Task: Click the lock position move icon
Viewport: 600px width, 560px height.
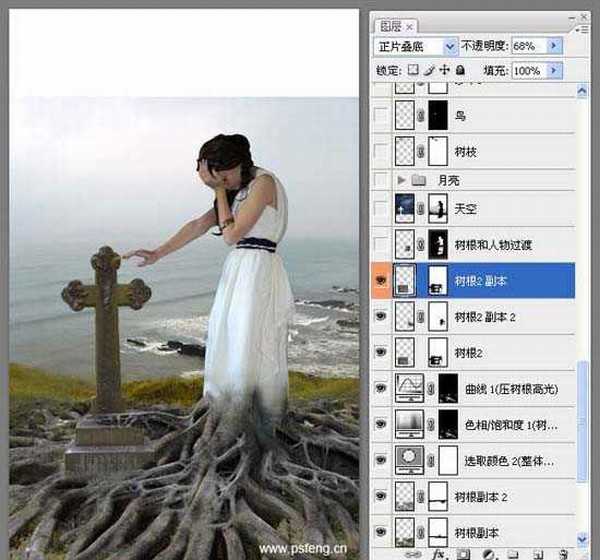Action: [x=443, y=71]
